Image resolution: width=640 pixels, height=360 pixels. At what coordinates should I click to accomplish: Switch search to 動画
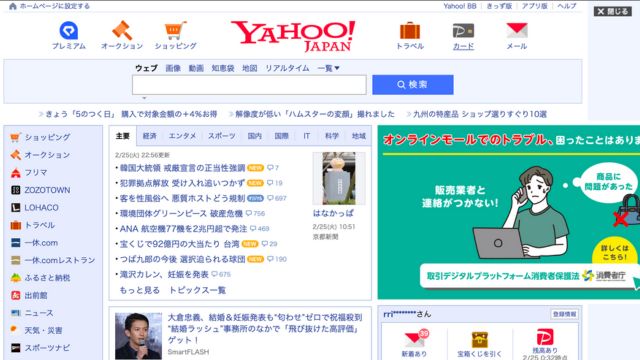(196, 68)
